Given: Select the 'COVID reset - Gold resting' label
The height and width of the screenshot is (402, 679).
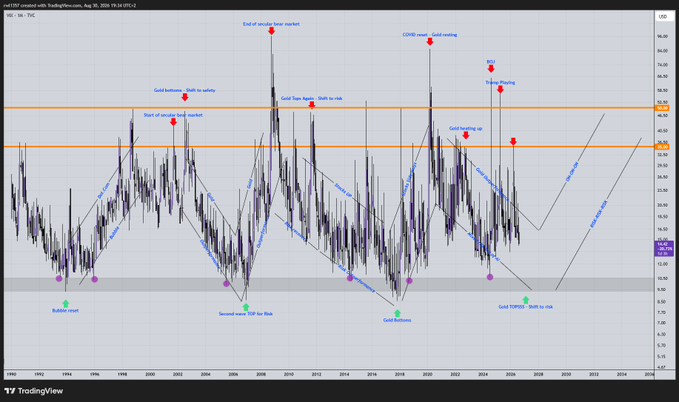Looking at the screenshot, I should 430,35.
